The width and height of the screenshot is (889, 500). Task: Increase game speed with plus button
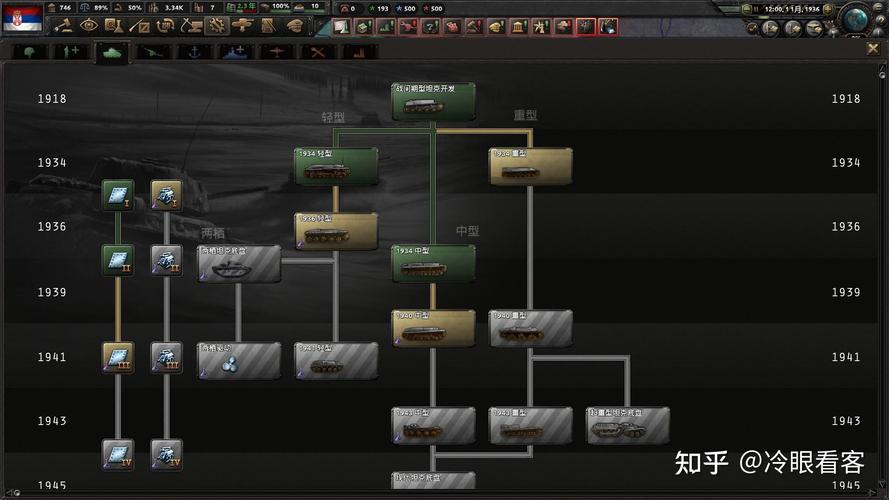828,9
